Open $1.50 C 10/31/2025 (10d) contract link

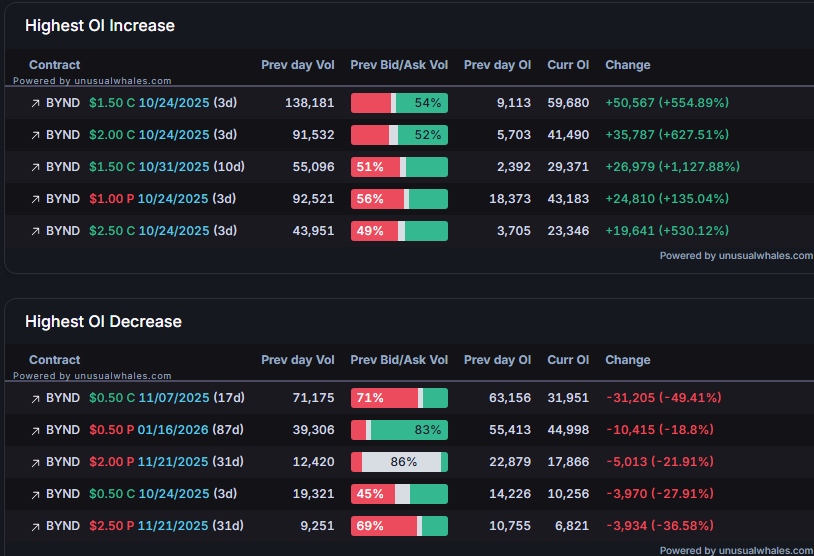[167, 167]
